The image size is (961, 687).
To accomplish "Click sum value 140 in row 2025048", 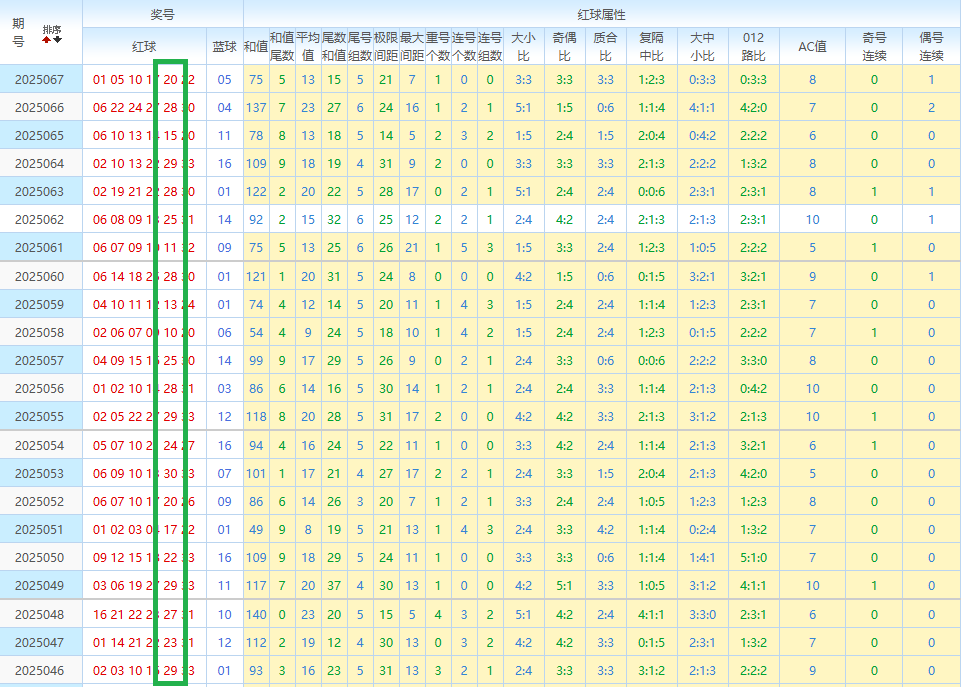I will (256, 615).
